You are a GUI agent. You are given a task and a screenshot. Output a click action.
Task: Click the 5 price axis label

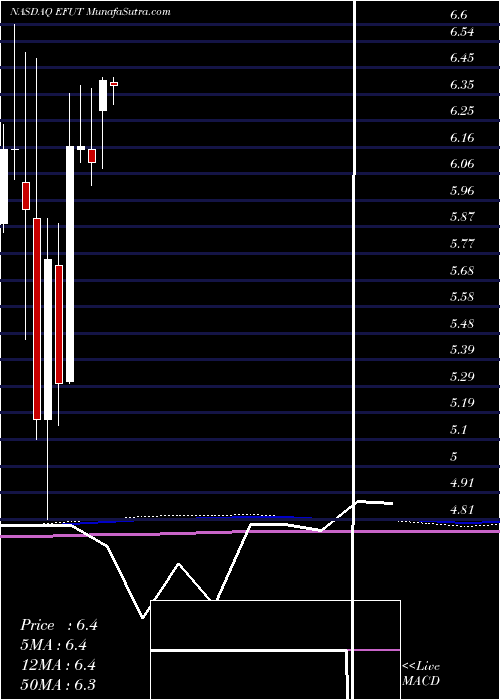454,456
